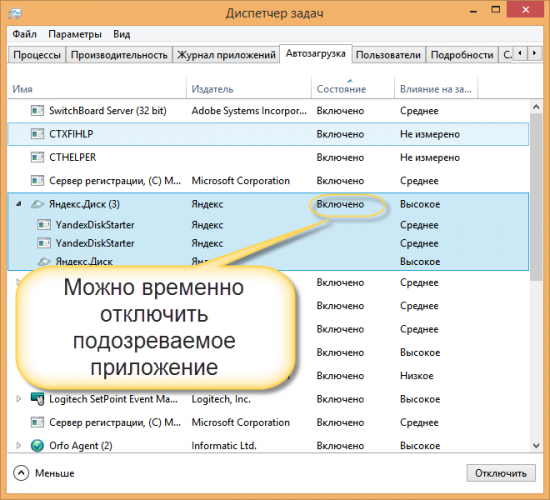The width and height of the screenshot is (550, 500).
Task: Select the CTXFIHLP entry name
Action: [71, 134]
